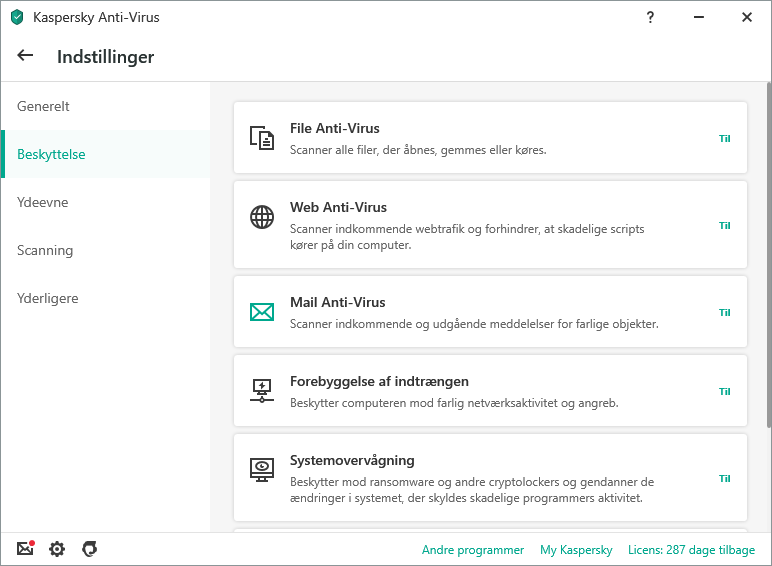Click Licens: 287 dage tilbage link

(691, 550)
